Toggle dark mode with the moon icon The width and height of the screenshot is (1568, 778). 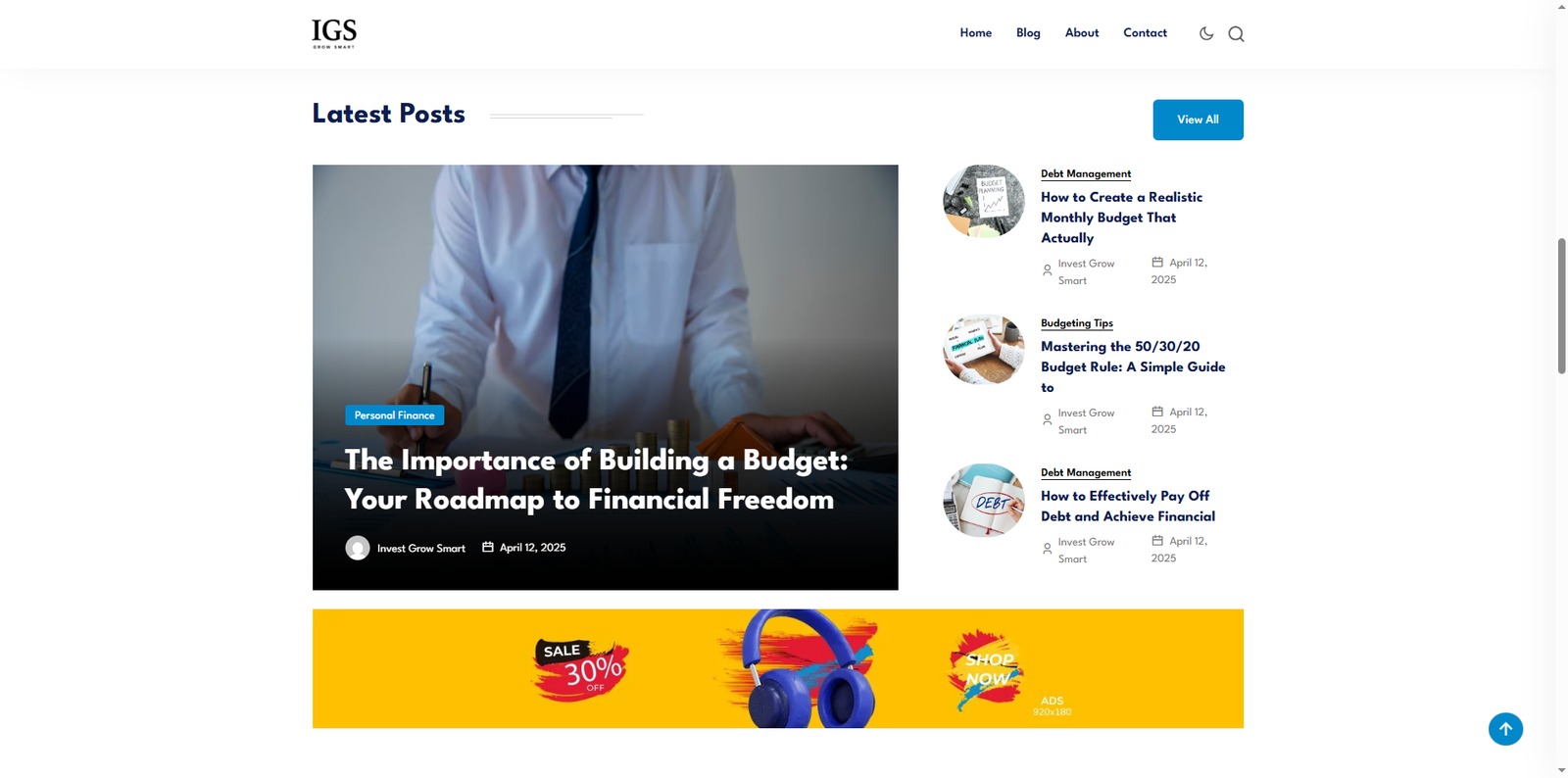tap(1206, 33)
